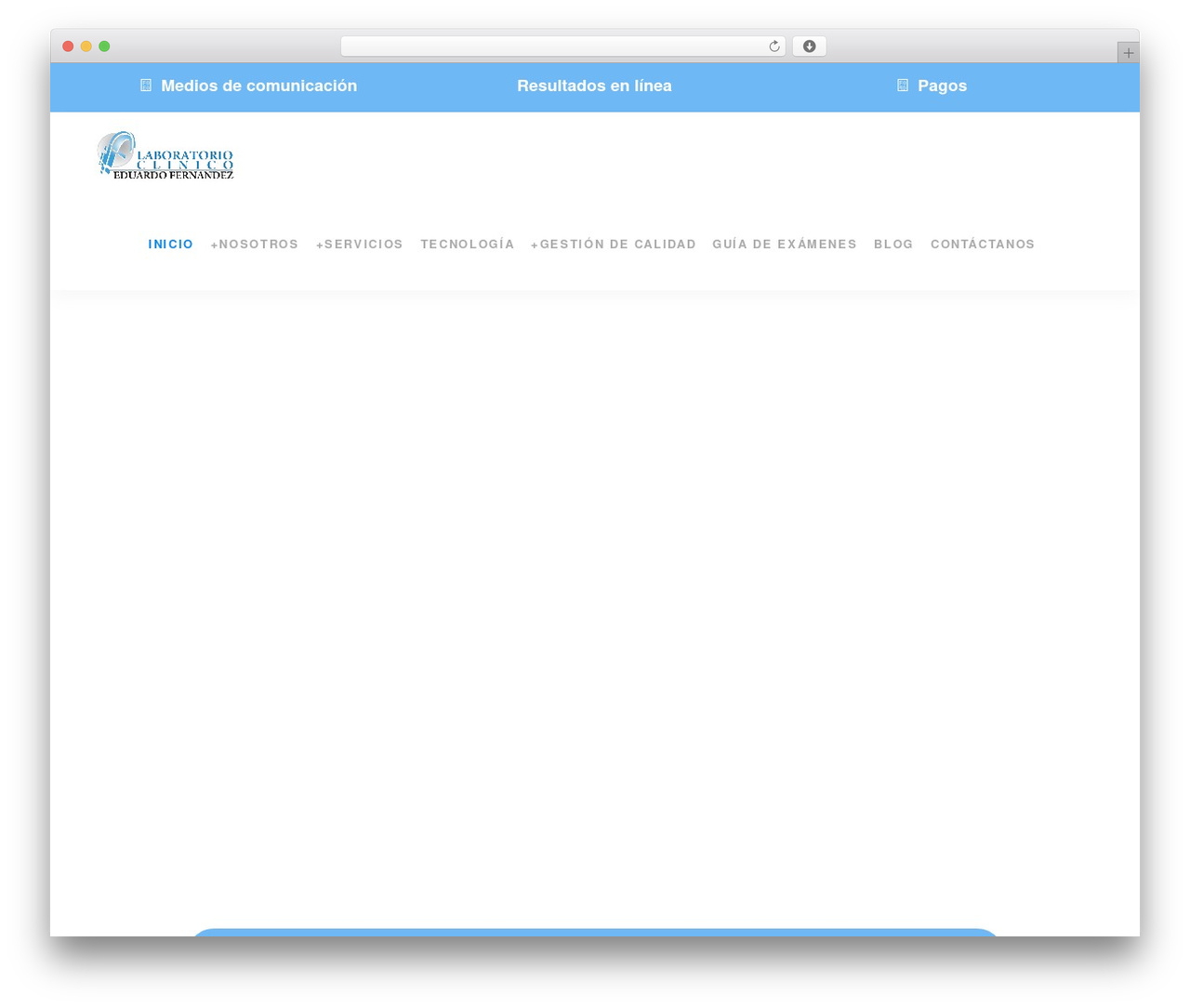Expand +GESTIÓN DE CALIDAD menu
The image size is (1190, 1008).
[614, 245]
